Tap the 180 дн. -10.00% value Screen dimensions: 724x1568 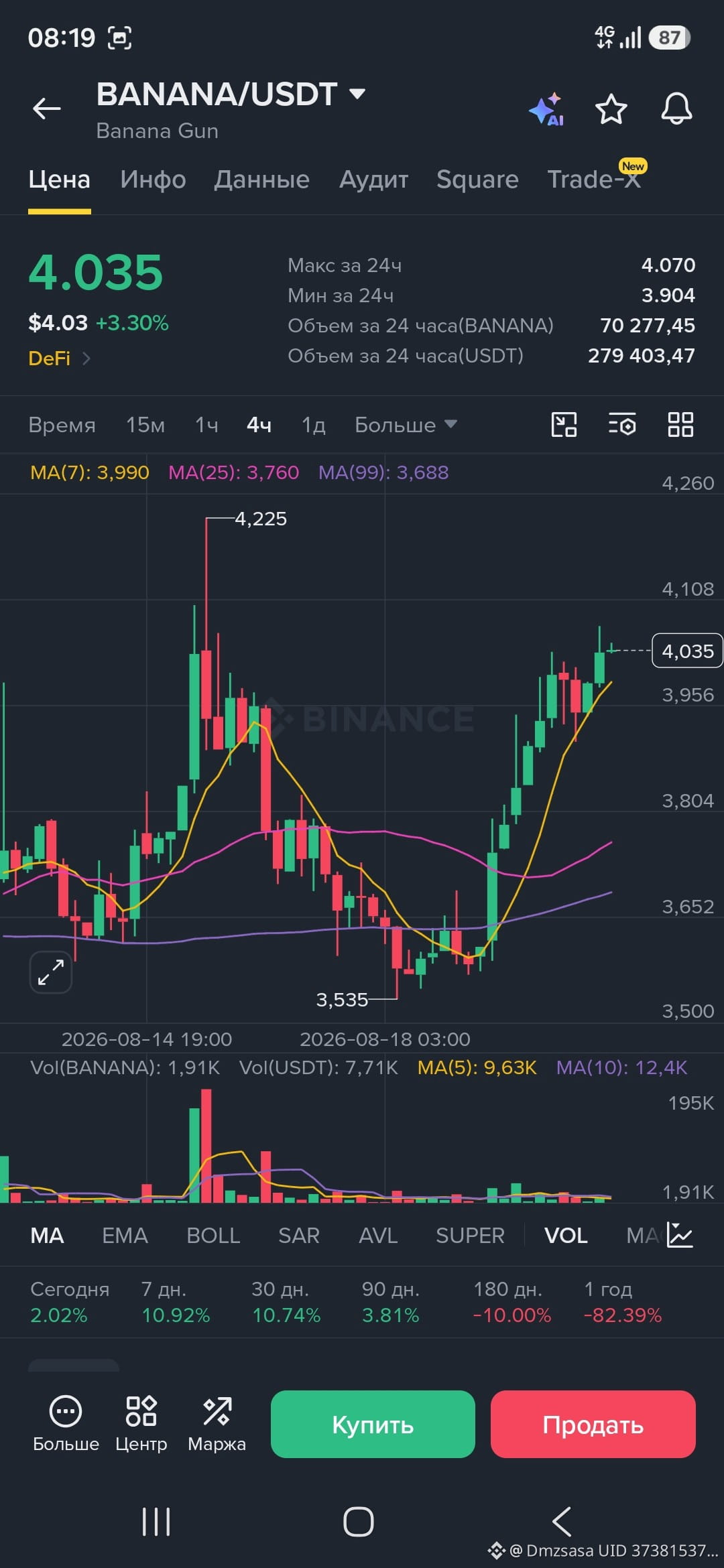512,1315
